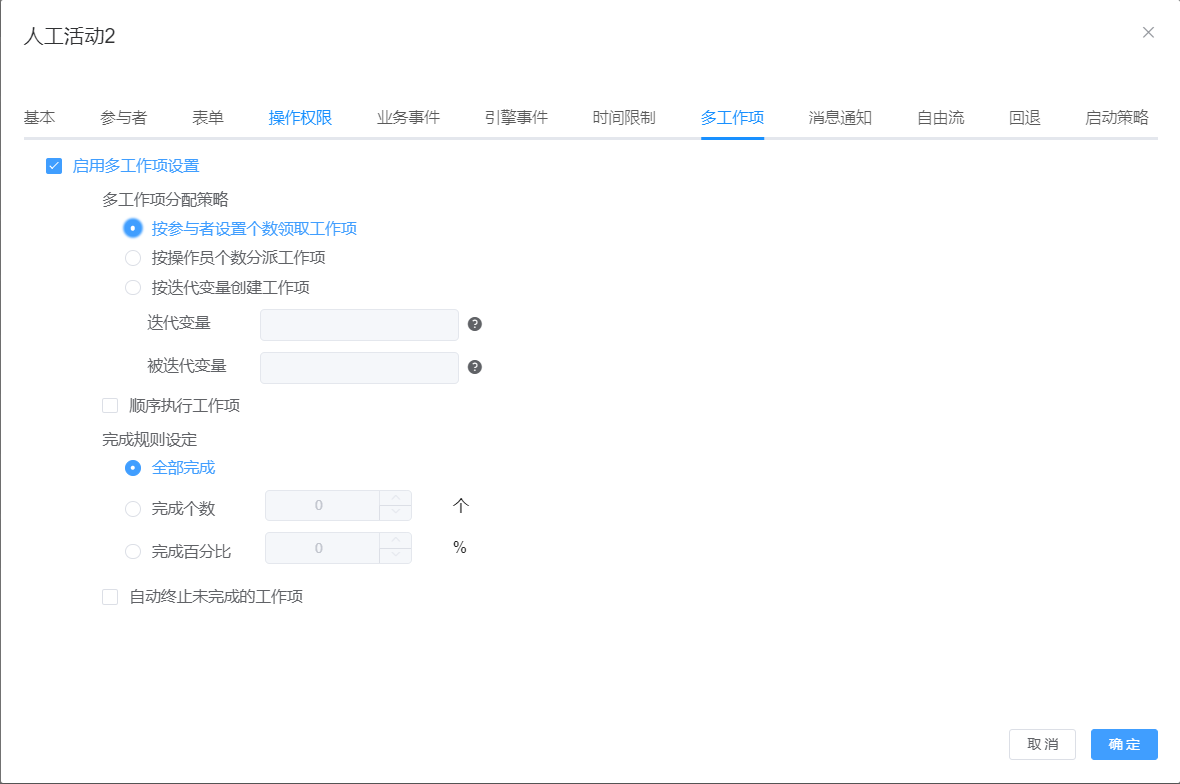Image resolution: width=1180 pixels, height=784 pixels.
Task: Select the 按操作员个数分派工作项 radio option
Action: 133,258
